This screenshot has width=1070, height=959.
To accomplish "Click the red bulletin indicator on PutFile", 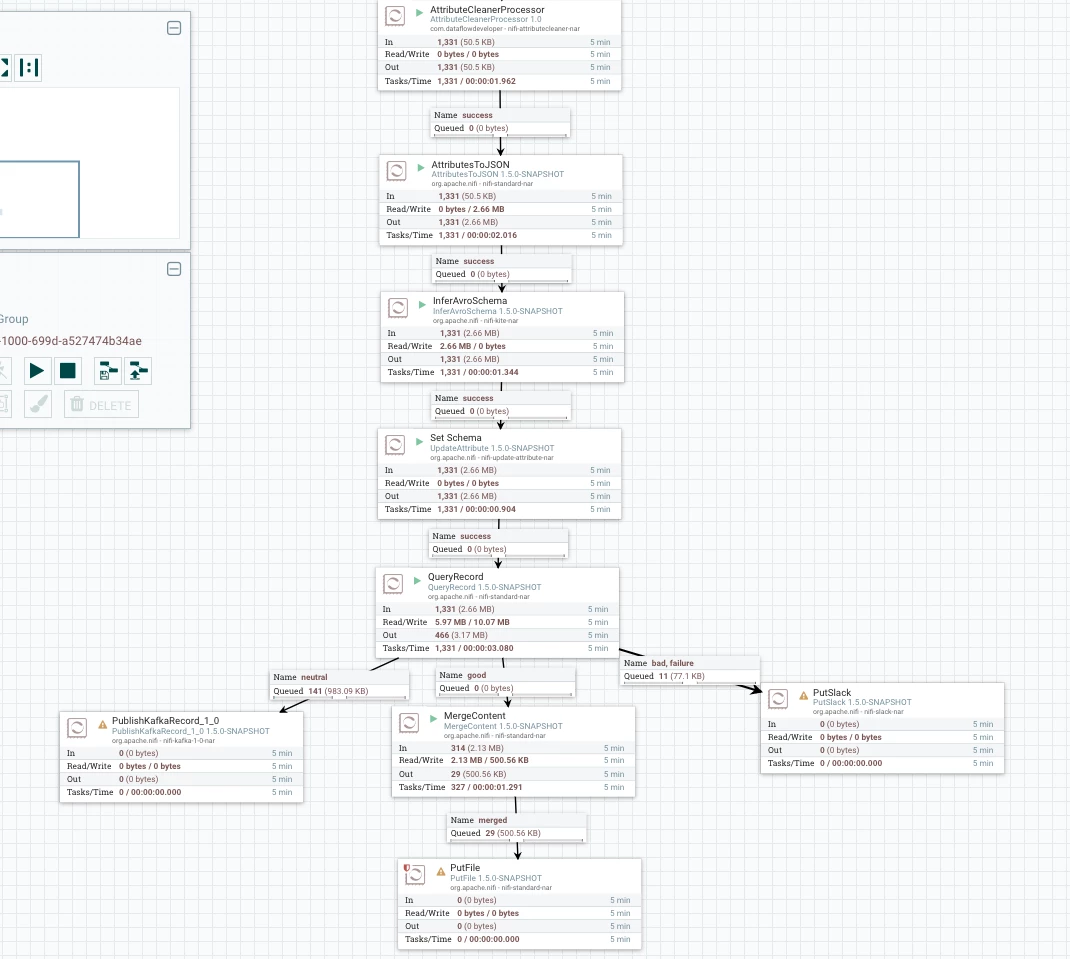I will coord(407,868).
